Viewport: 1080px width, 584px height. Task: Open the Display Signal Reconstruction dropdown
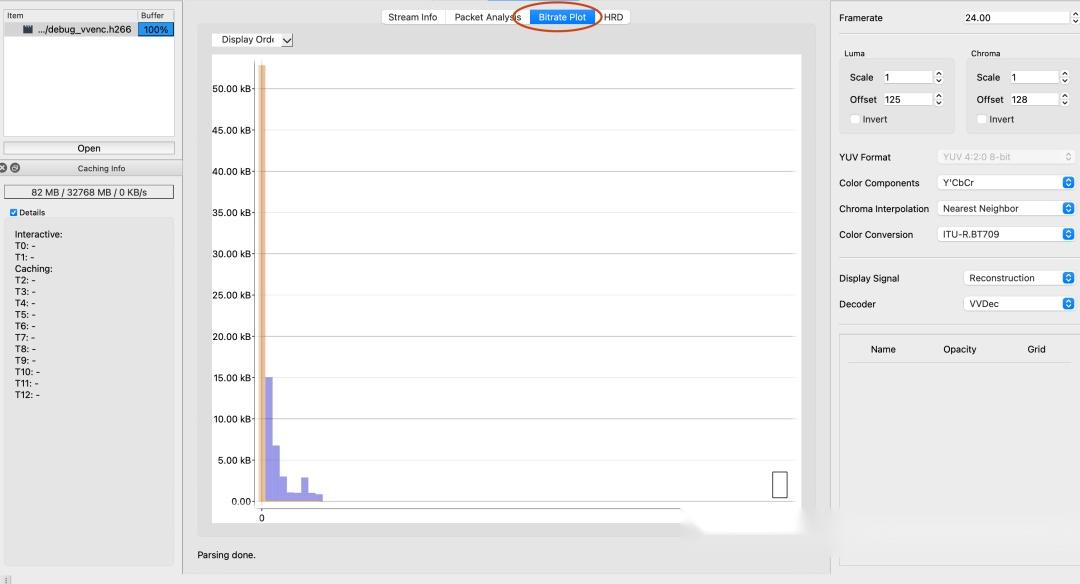coord(1019,278)
